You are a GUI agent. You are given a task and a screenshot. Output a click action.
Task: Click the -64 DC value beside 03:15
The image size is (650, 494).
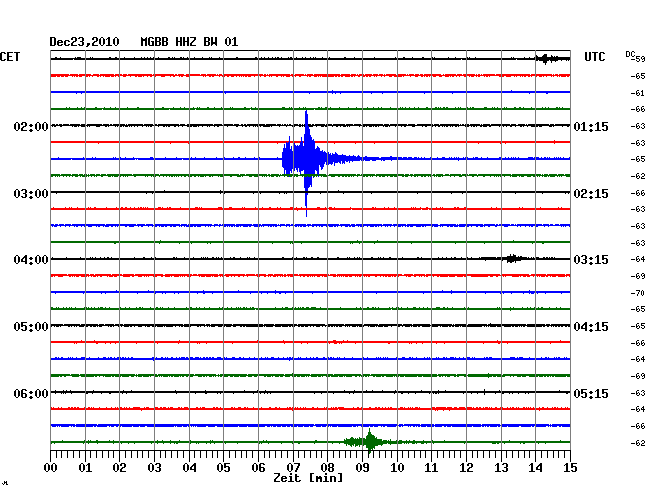(638, 259)
